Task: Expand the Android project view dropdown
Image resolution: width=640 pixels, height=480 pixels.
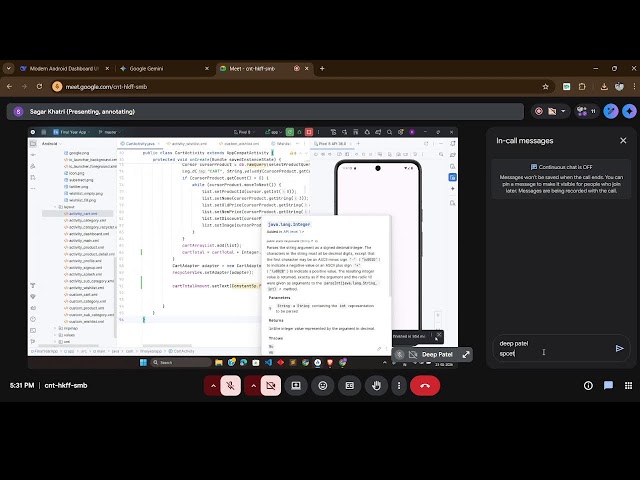Action: 52,144
